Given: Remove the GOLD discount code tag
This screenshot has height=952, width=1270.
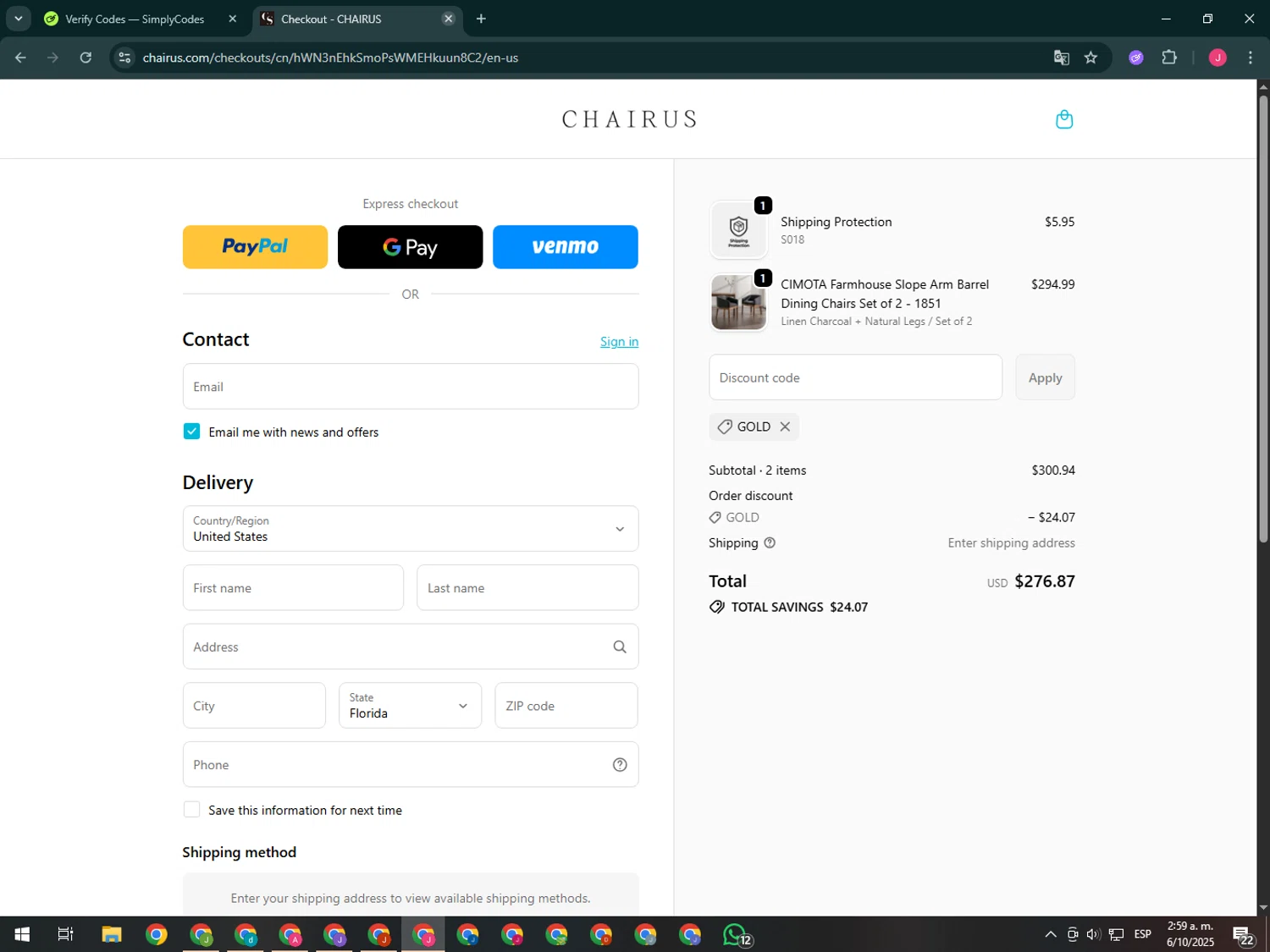Looking at the screenshot, I should 785,426.
